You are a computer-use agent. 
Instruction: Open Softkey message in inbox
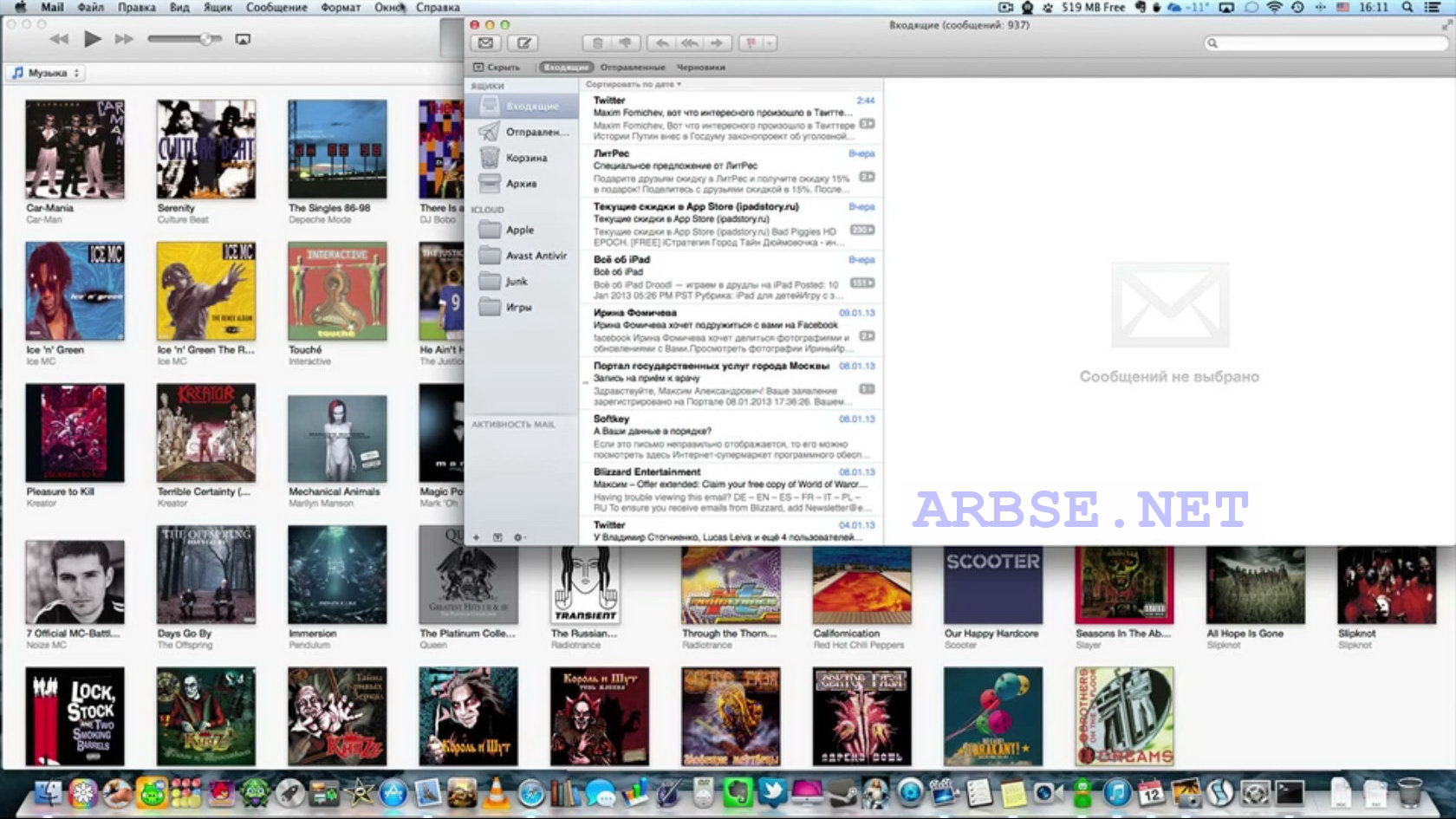(x=731, y=437)
